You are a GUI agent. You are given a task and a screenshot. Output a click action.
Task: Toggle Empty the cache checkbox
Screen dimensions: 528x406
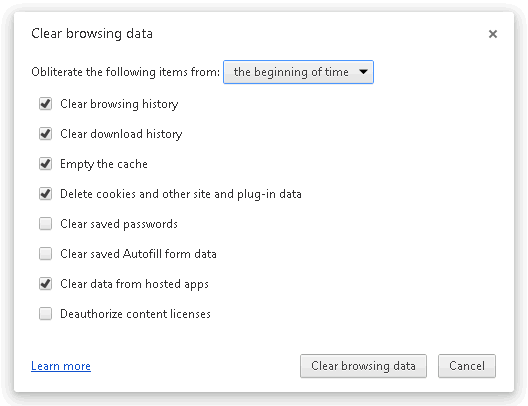tap(45, 164)
